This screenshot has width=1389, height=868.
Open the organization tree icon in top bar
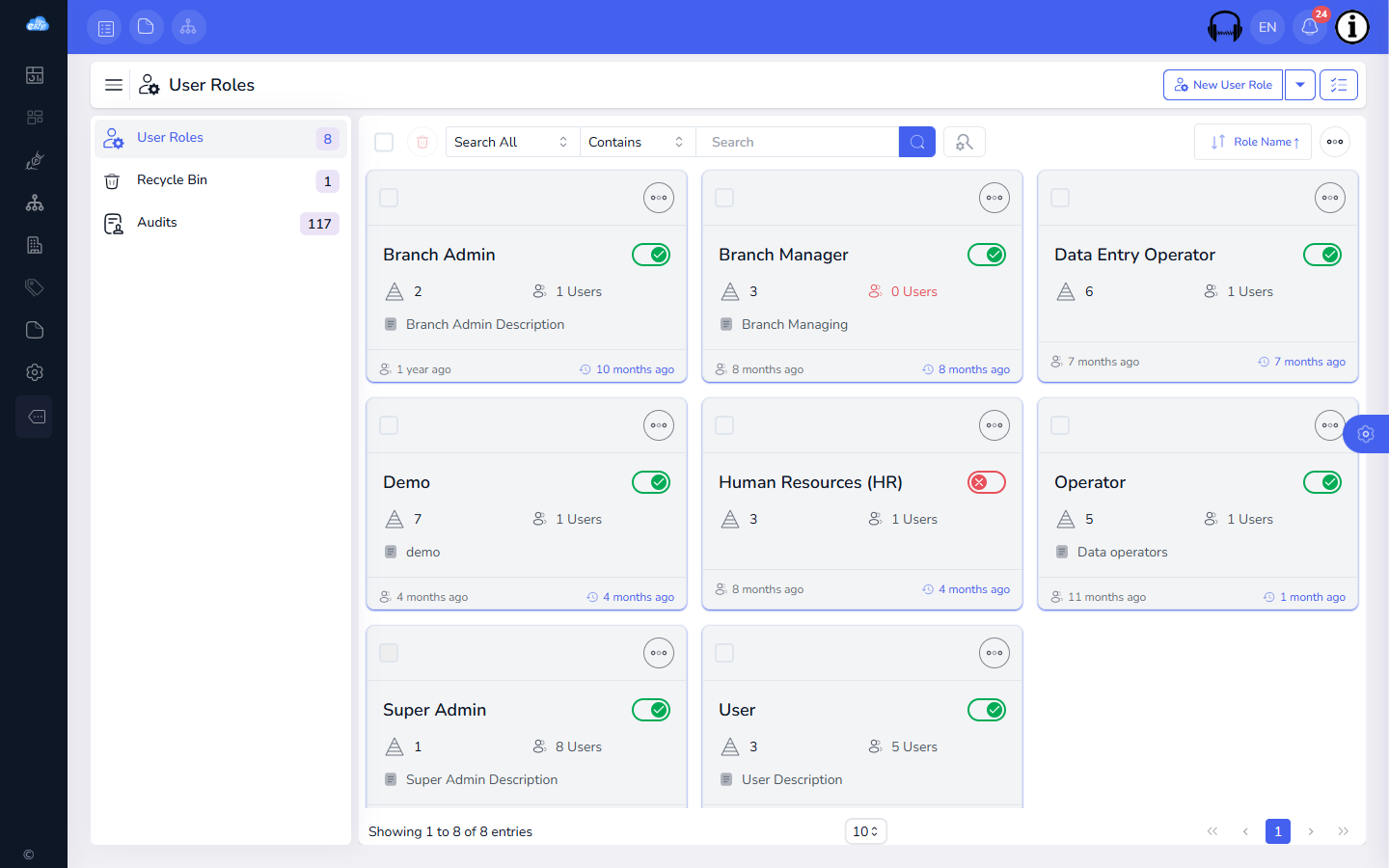[x=189, y=27]
